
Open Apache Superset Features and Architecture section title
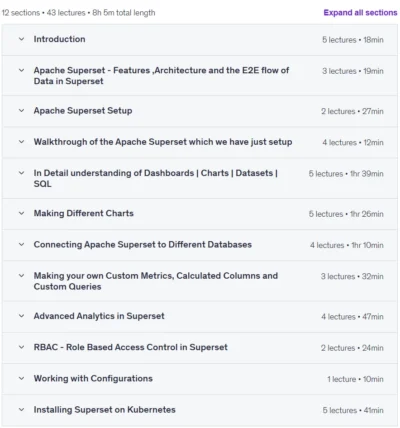(x=161, y=76)
